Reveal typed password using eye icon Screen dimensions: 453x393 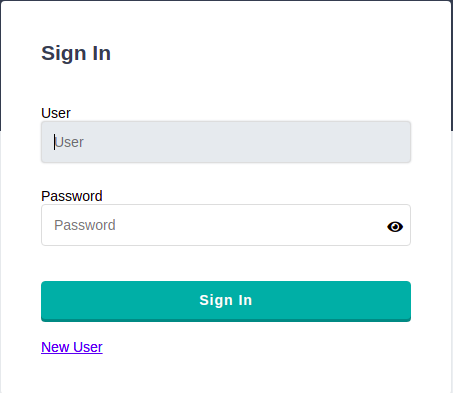(x=395, y=227)
